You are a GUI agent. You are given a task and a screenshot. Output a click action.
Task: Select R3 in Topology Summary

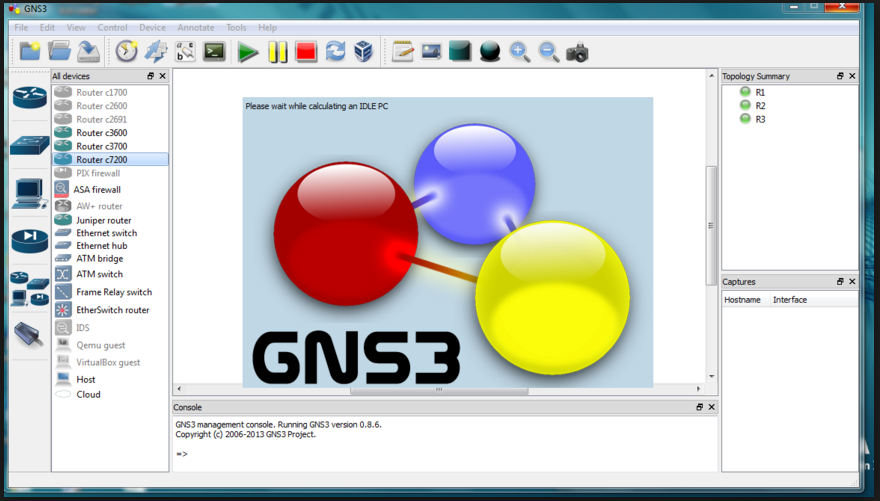coord(760,119)
